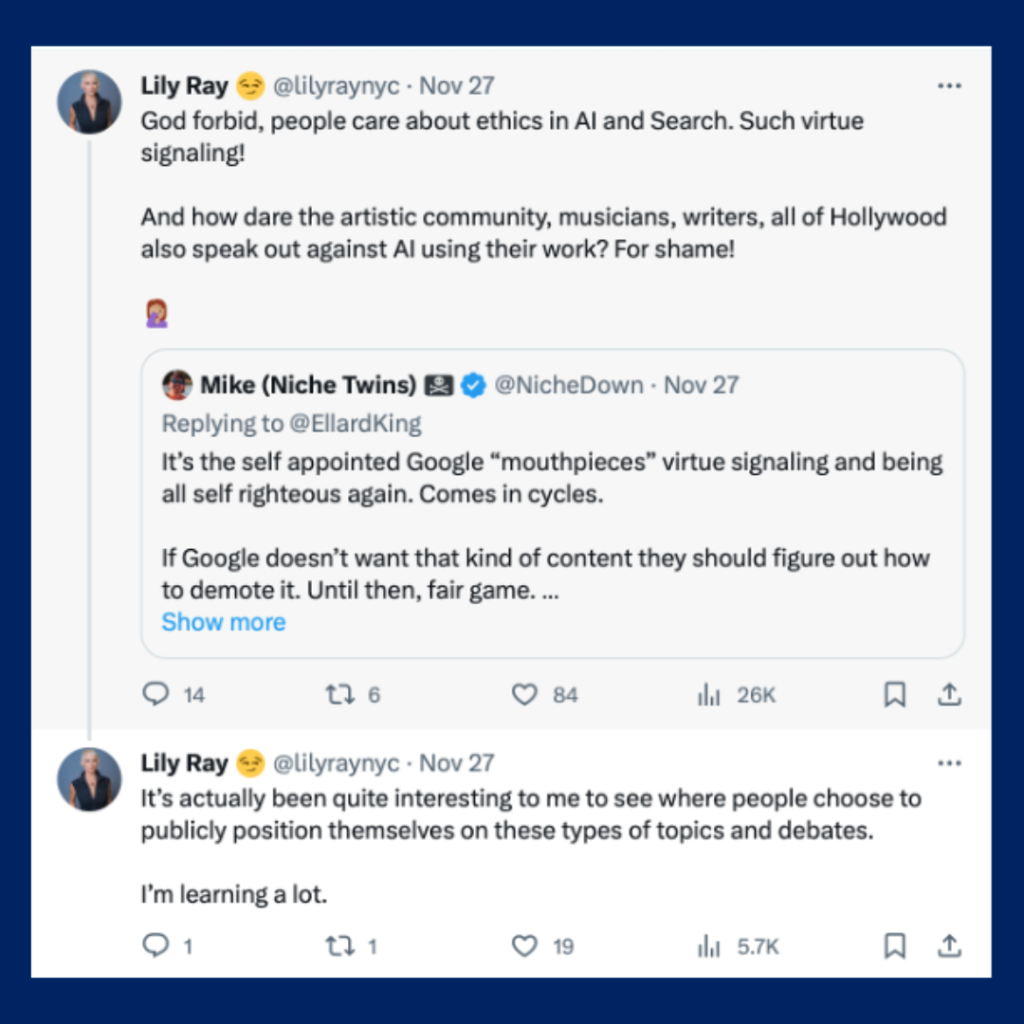The height and width of the screenshot is (1024, 1024).
Task: Open the more options menu on the top tweet
Action: coord(949,85)
